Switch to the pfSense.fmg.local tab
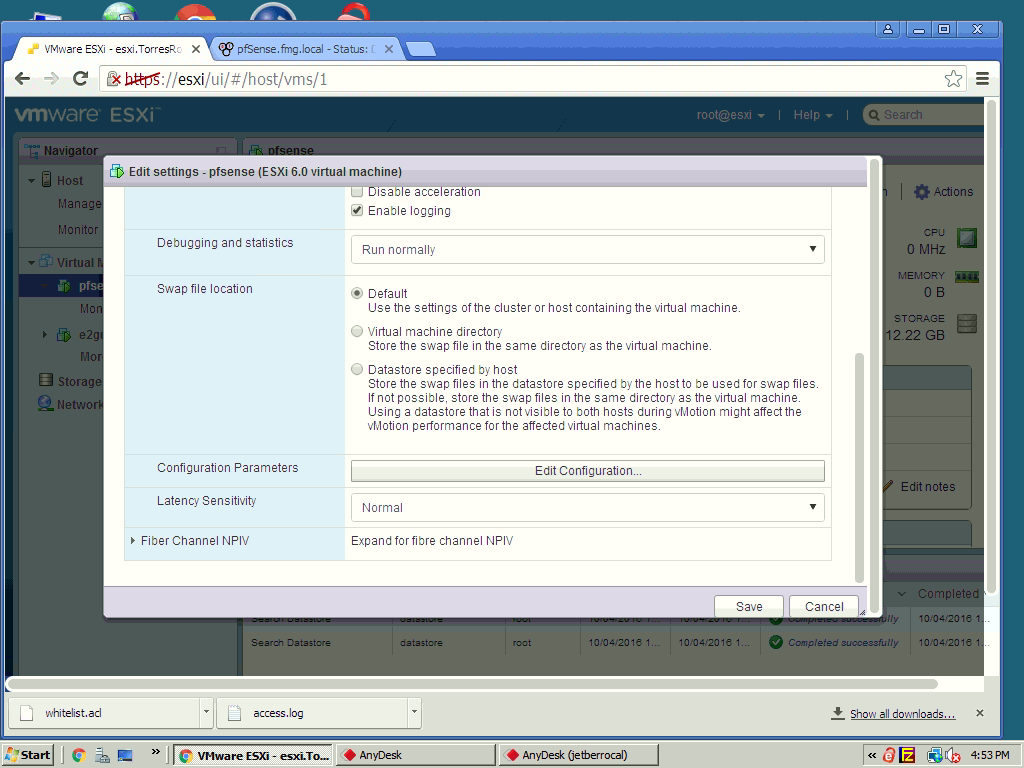This screenshot has width=1024, height=768. point(306,49)
